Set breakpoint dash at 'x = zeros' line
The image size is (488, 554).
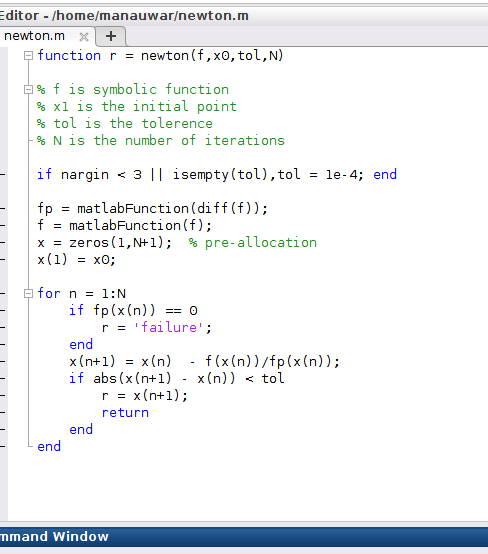click(x=2, y=242)
